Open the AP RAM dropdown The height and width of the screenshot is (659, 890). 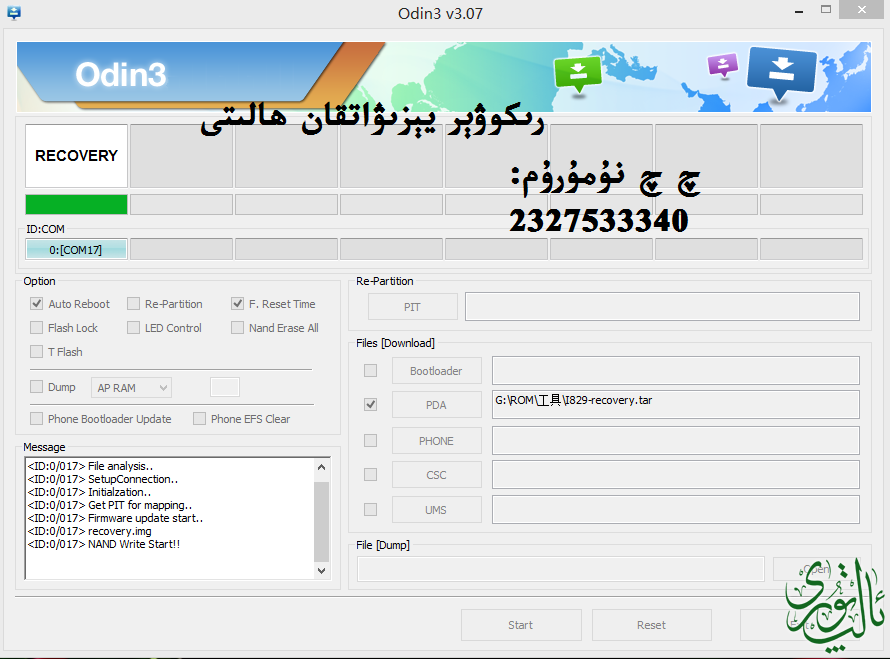(131, 388)
